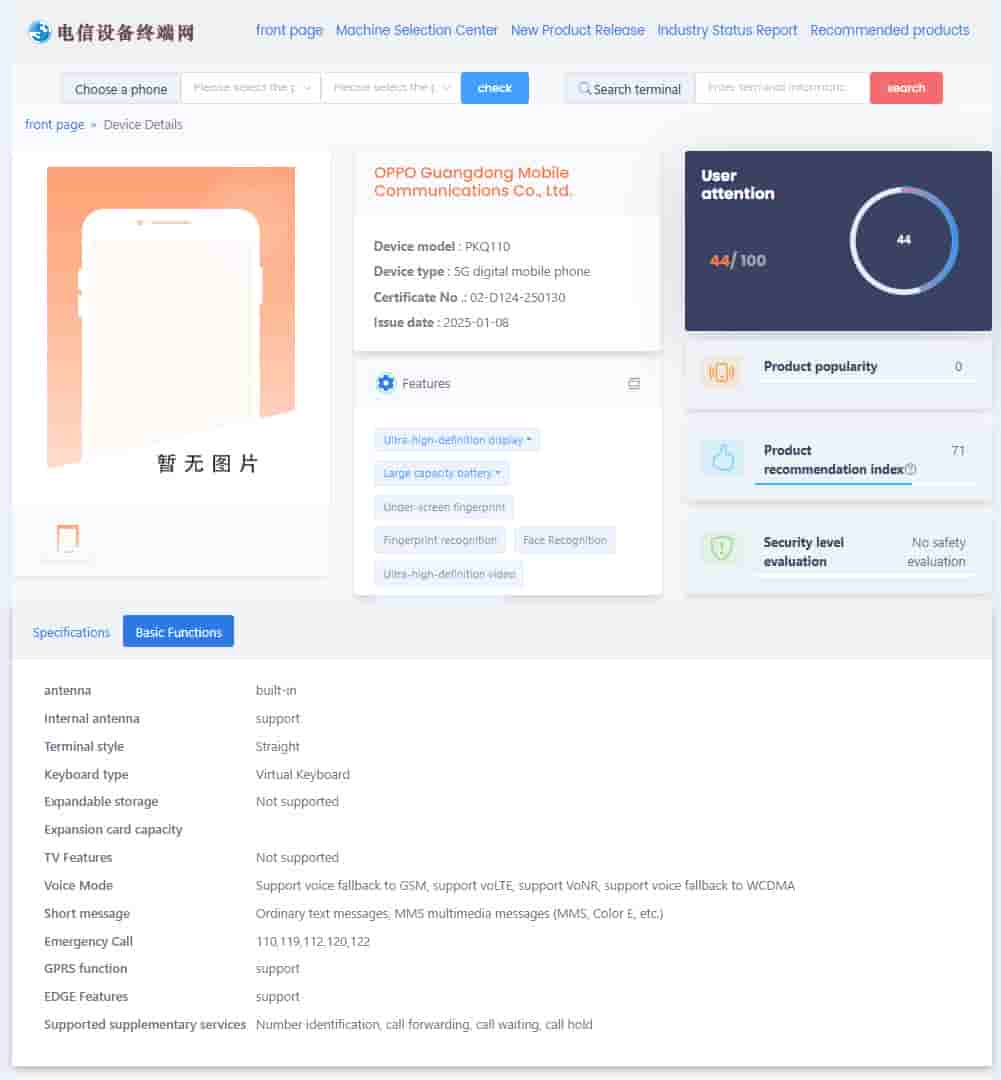The width and height of the screenshot is (1001, 1080).
Task: Switch to the Specifications tab
Action: 71,632
